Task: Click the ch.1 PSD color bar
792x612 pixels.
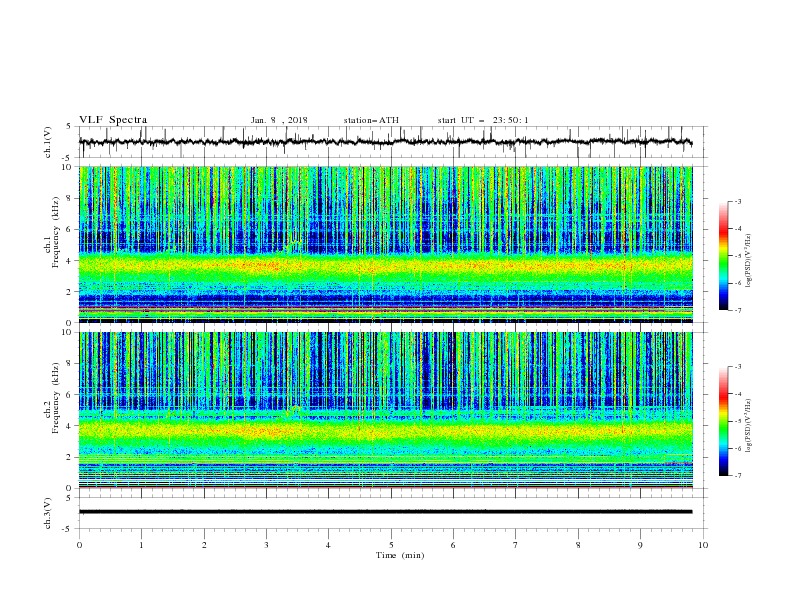Action: tap(724, 255)
